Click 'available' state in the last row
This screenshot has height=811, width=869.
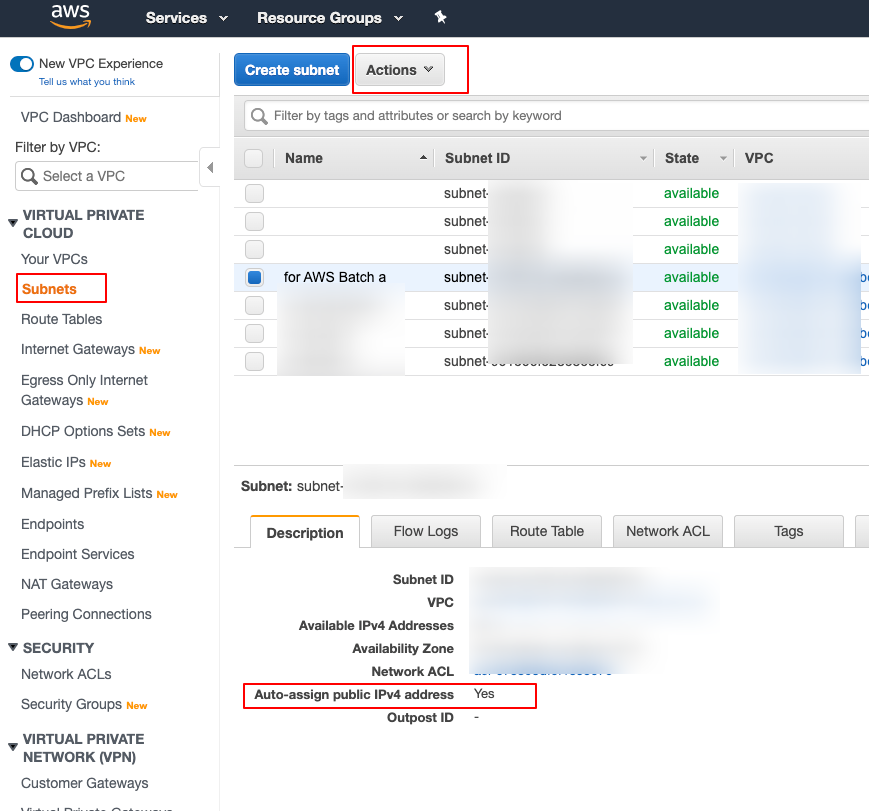[x=691, y=361]
